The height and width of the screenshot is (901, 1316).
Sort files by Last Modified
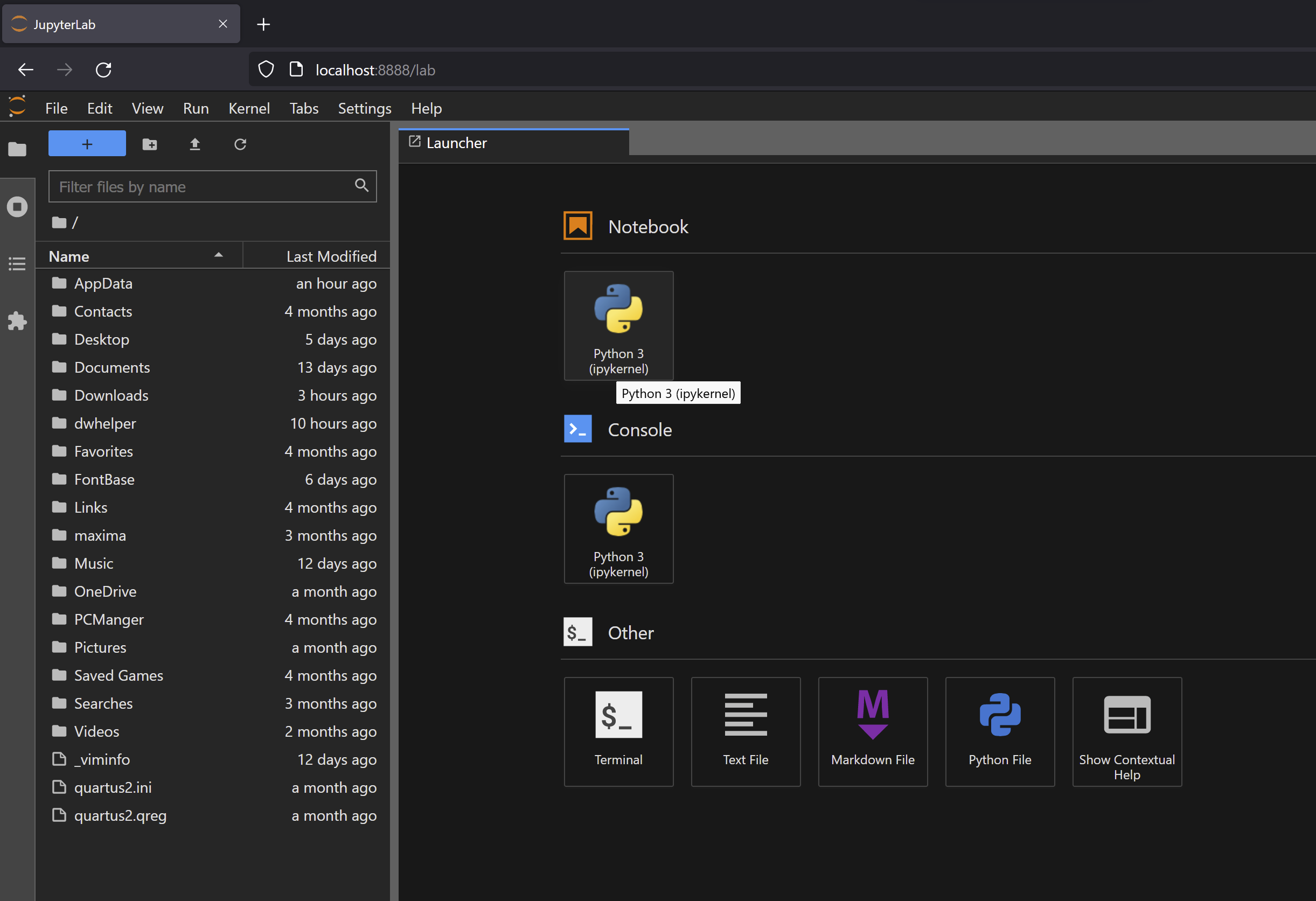(x=331, y=256)
